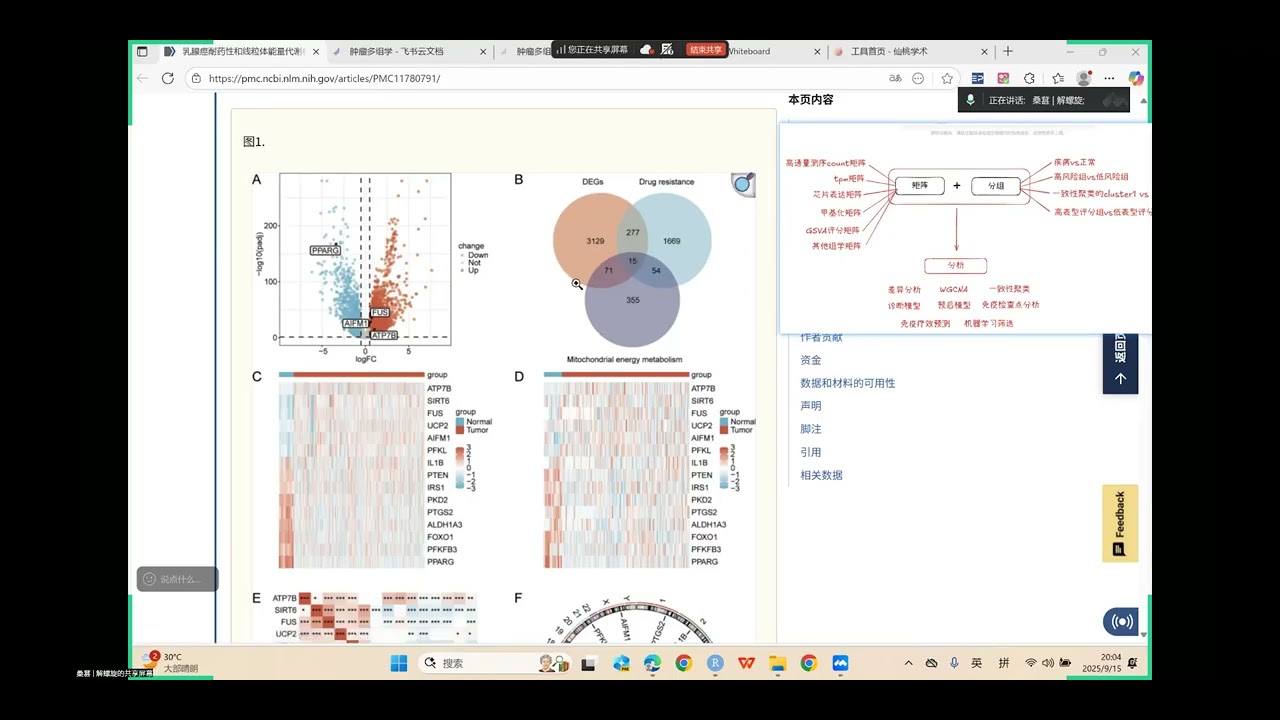The width and height of the screenshot is (1280, 720).
Task: Click the 说点什么 chat input
Action: (177, 579)
